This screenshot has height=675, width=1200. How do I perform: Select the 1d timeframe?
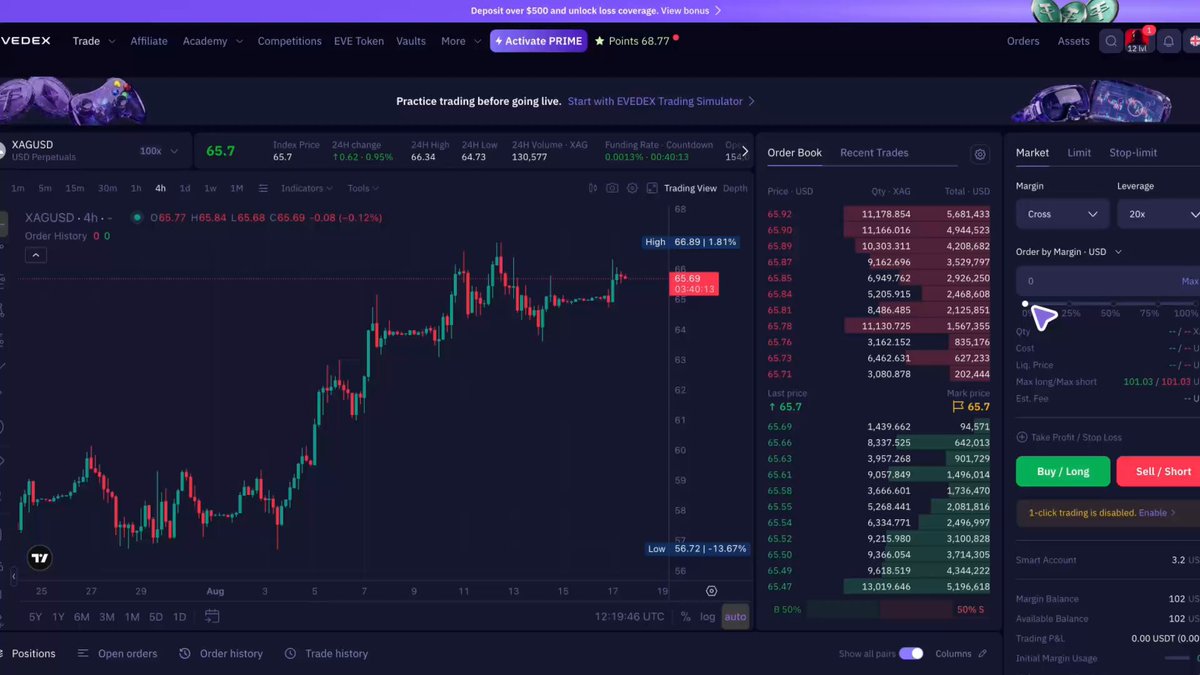pyautogui.click(x=185, y=188)
